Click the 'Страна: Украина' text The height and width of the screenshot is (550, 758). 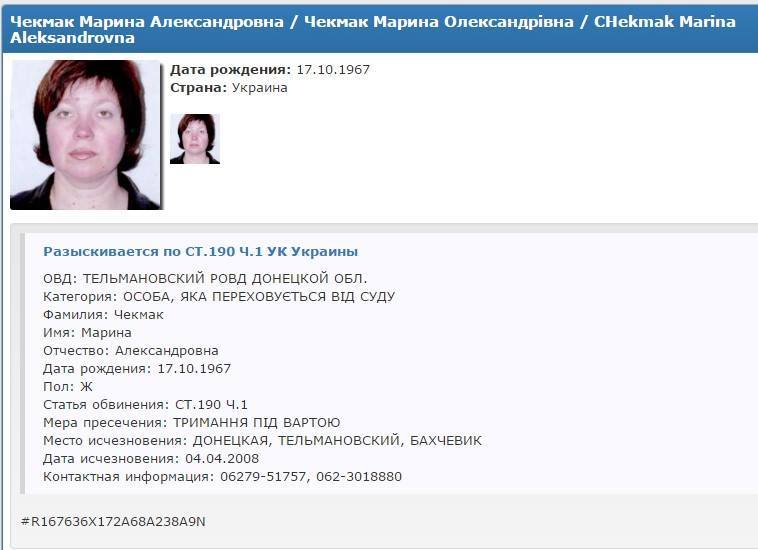(229, 88)
